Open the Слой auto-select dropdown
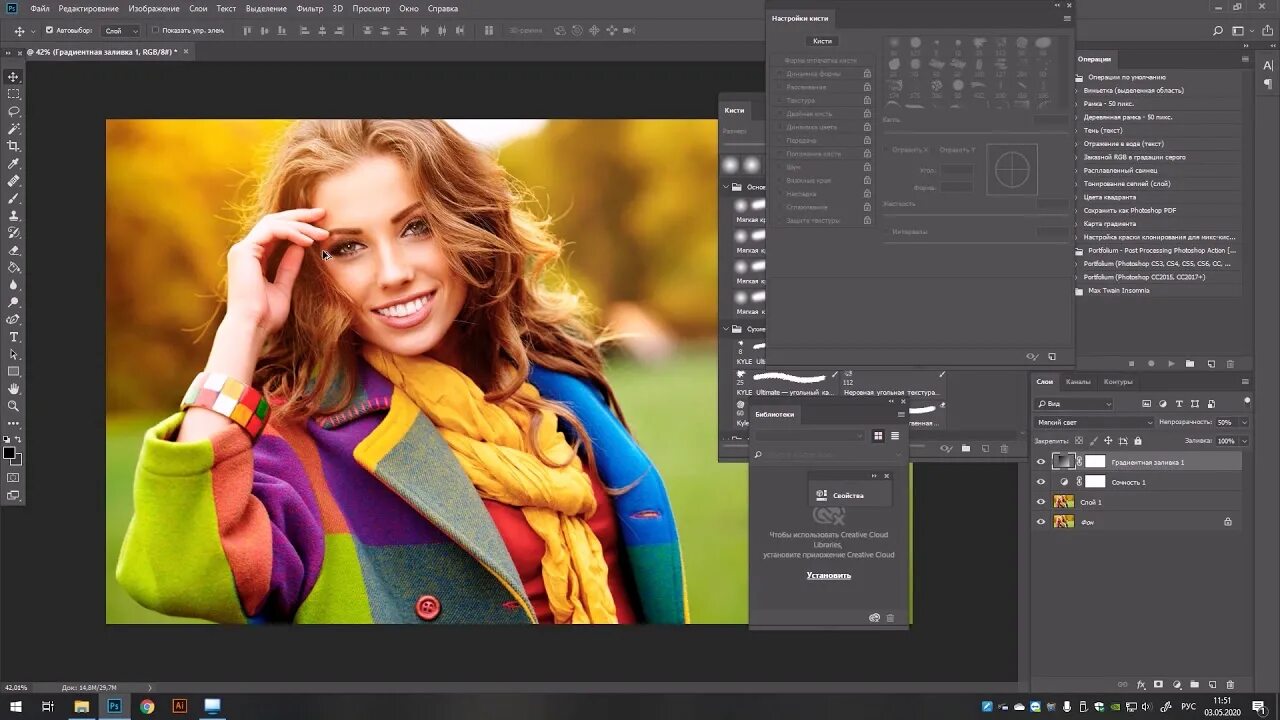 121,31
